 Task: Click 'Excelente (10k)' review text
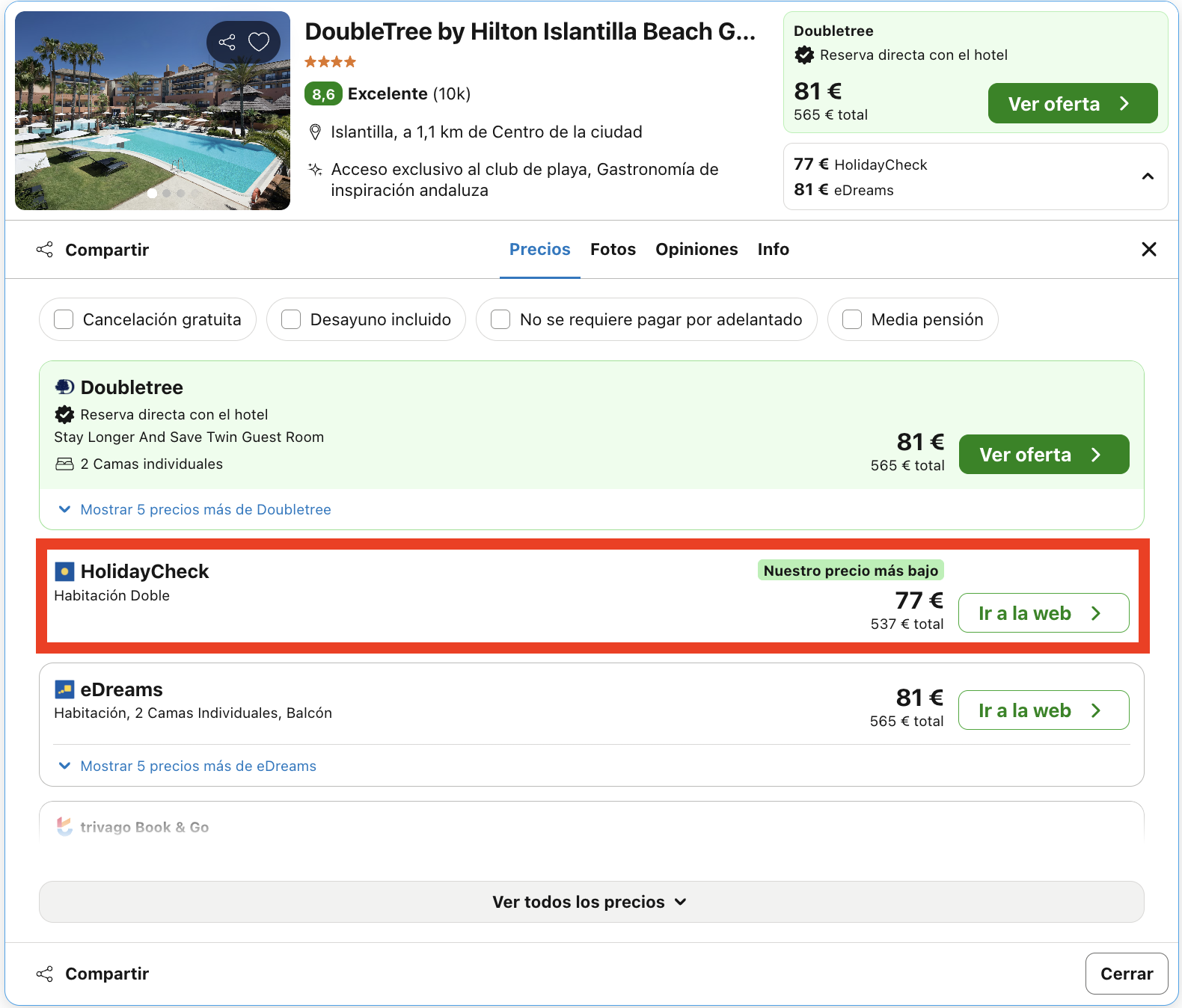(x=409, y=93)
